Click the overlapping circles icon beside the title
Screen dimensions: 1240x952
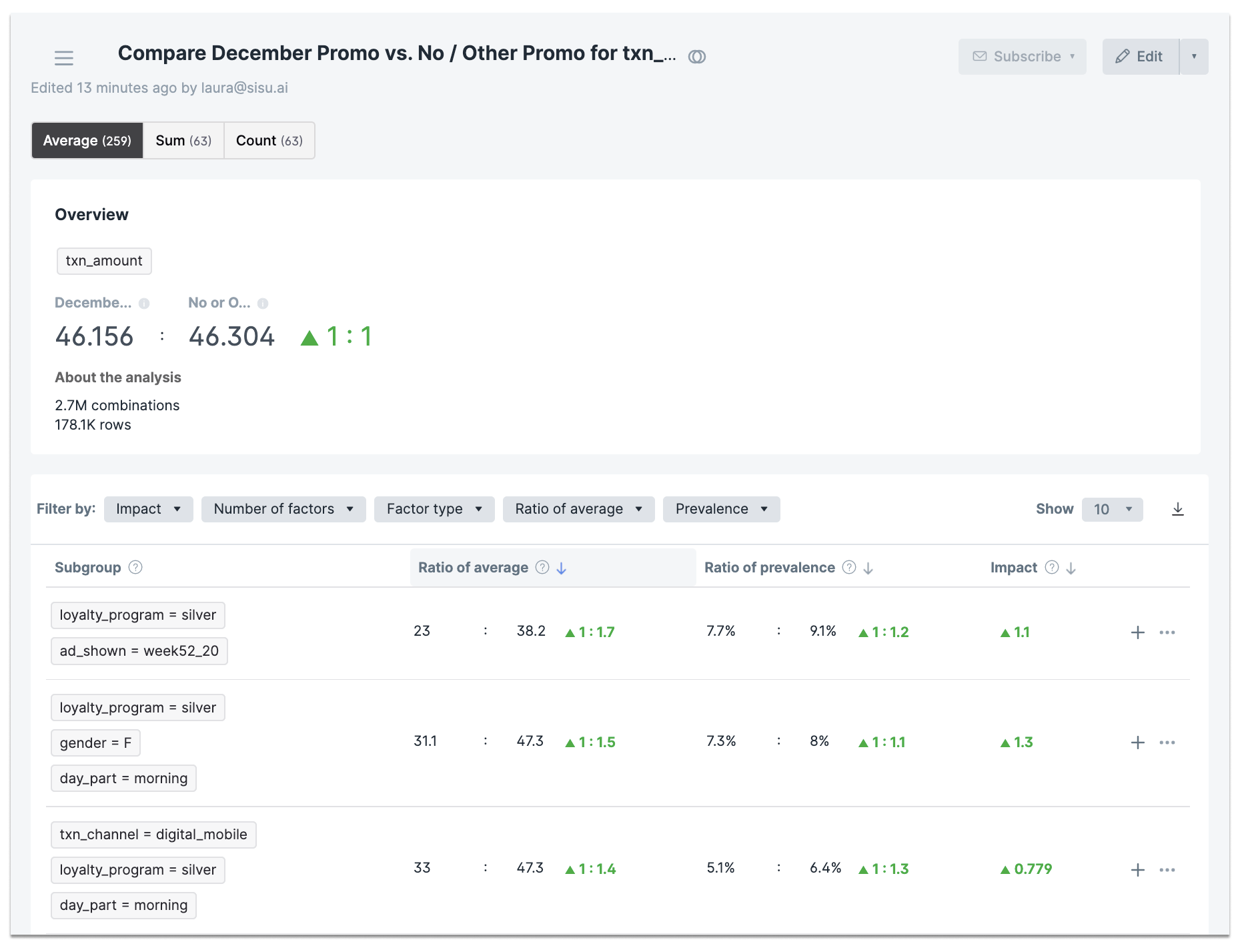point(697,57)
